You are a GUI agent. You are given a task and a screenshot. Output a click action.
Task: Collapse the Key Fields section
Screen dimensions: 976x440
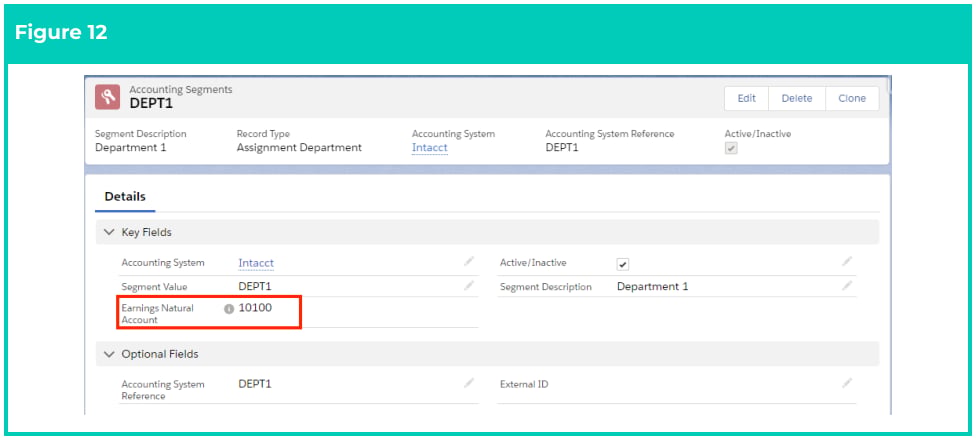110,232
